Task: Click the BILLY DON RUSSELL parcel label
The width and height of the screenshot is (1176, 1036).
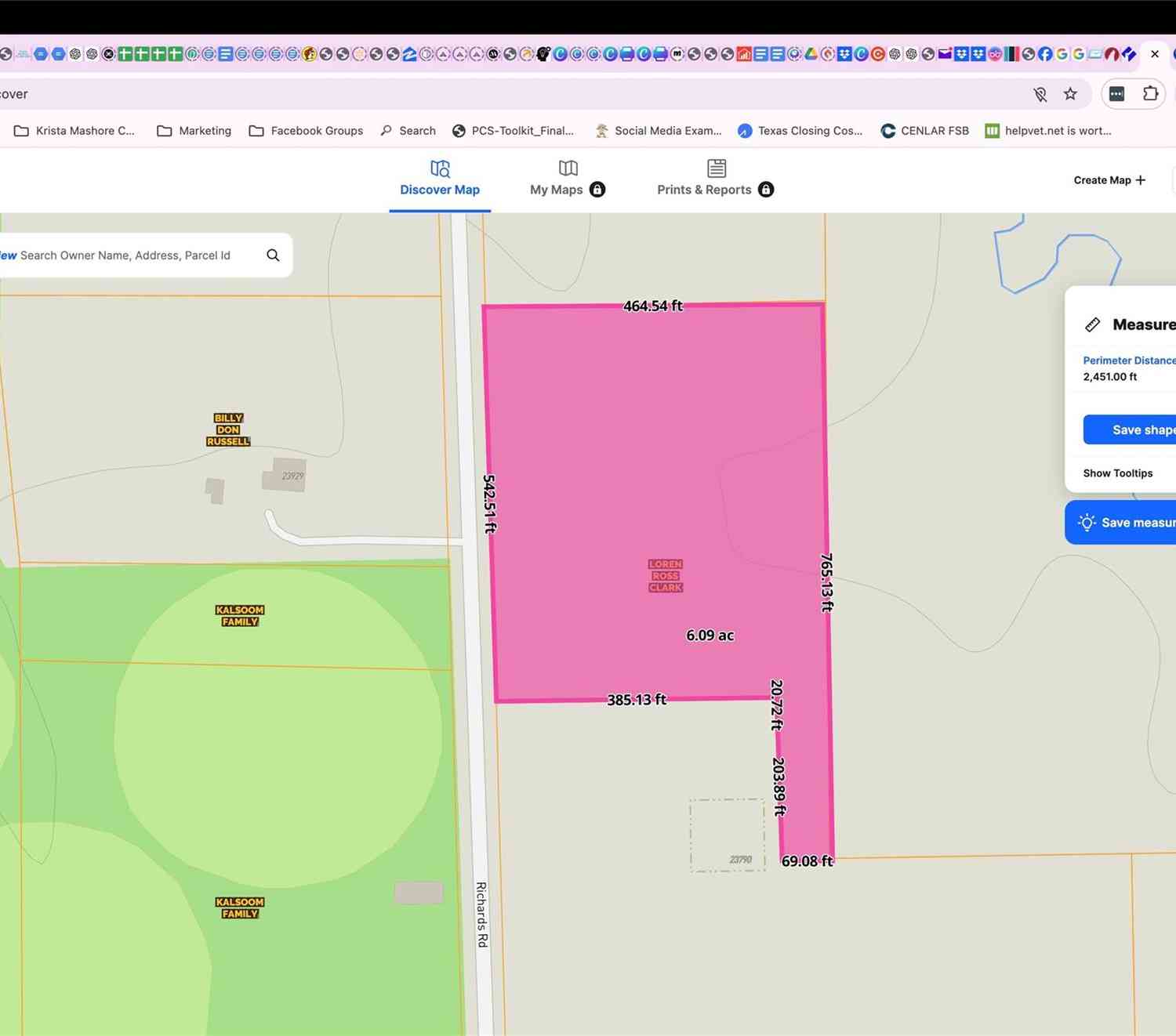Action: 228,430
